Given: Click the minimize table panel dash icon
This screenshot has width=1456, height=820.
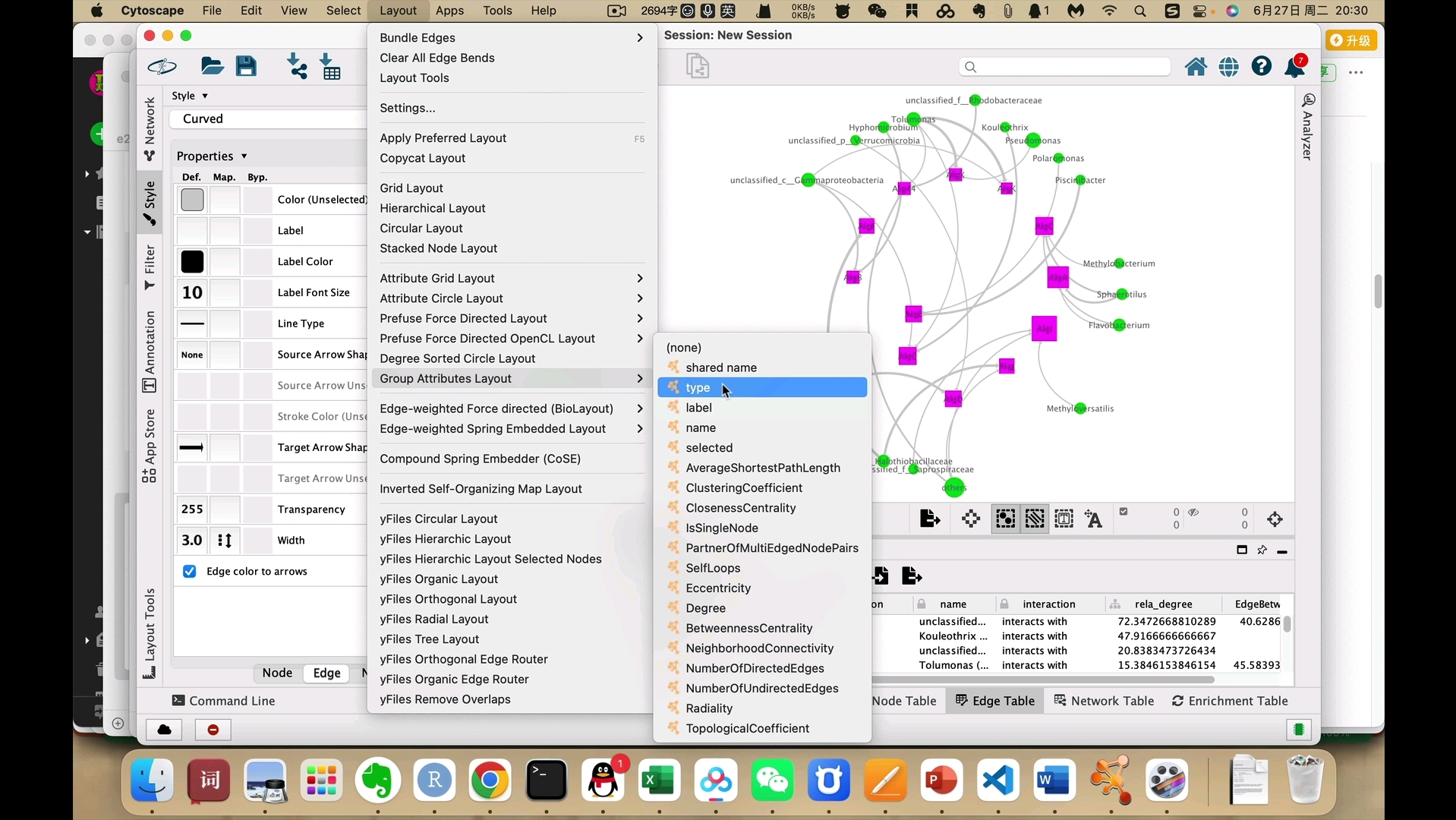Looking at the screenshot, I should (1282, 551).
